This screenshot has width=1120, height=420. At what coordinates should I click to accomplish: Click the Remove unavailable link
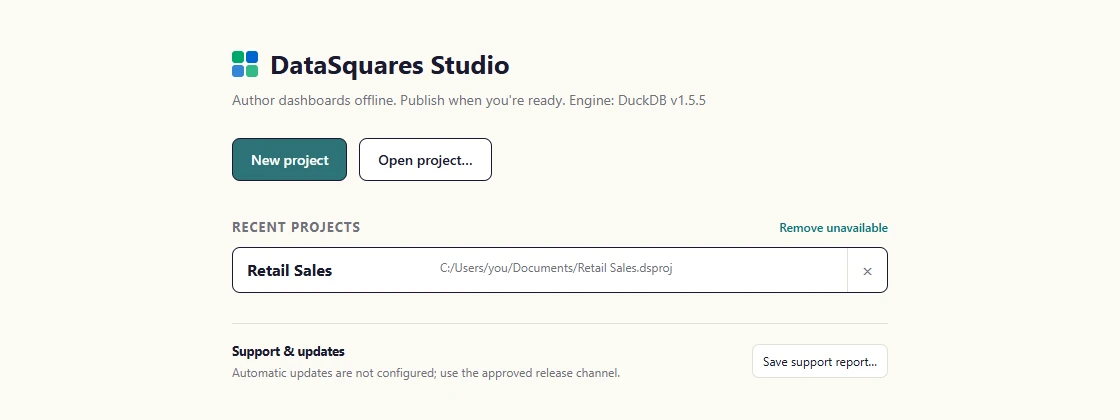(x=833, y=228)
